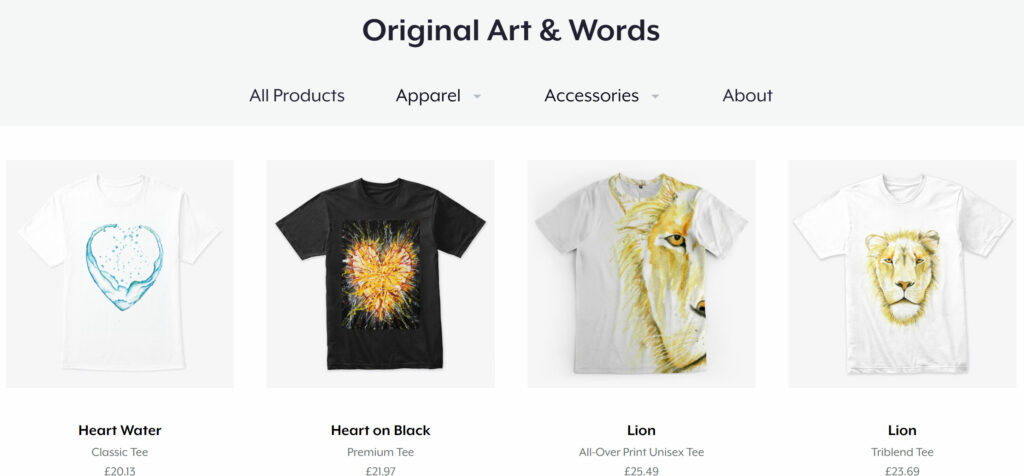Go to the About page

click(747, 95)
